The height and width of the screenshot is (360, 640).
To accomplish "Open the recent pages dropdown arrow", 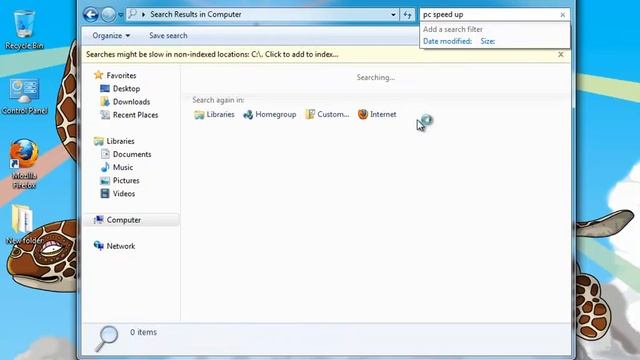I will point(121,15).
